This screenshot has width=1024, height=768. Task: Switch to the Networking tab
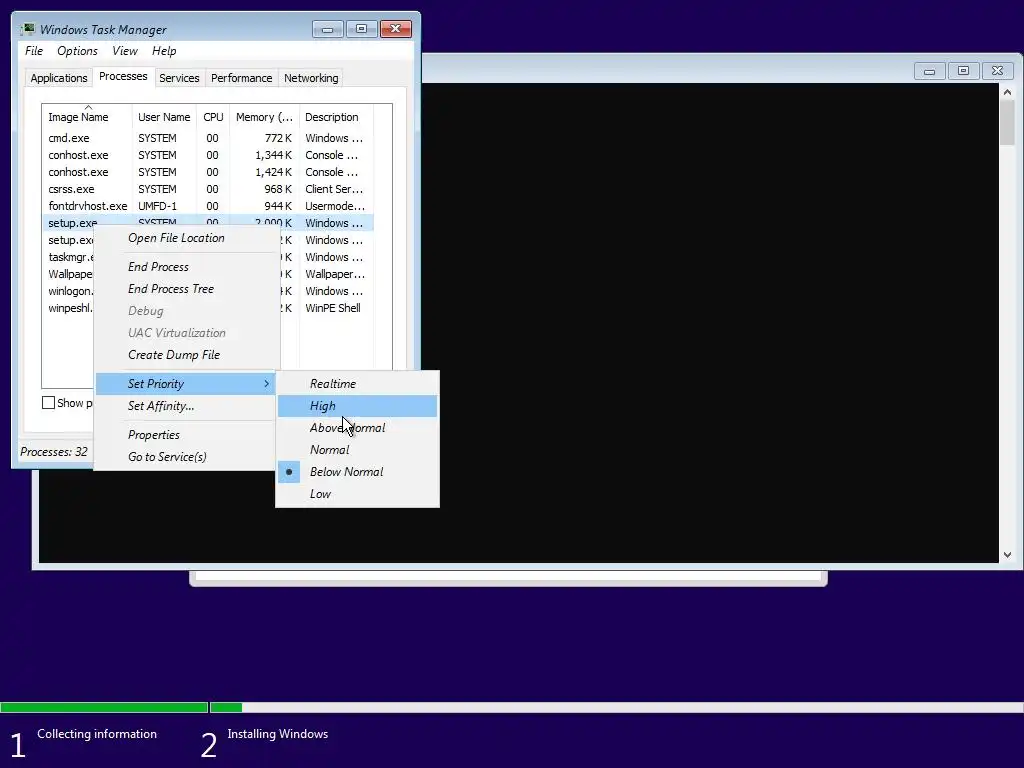[311, 78]
